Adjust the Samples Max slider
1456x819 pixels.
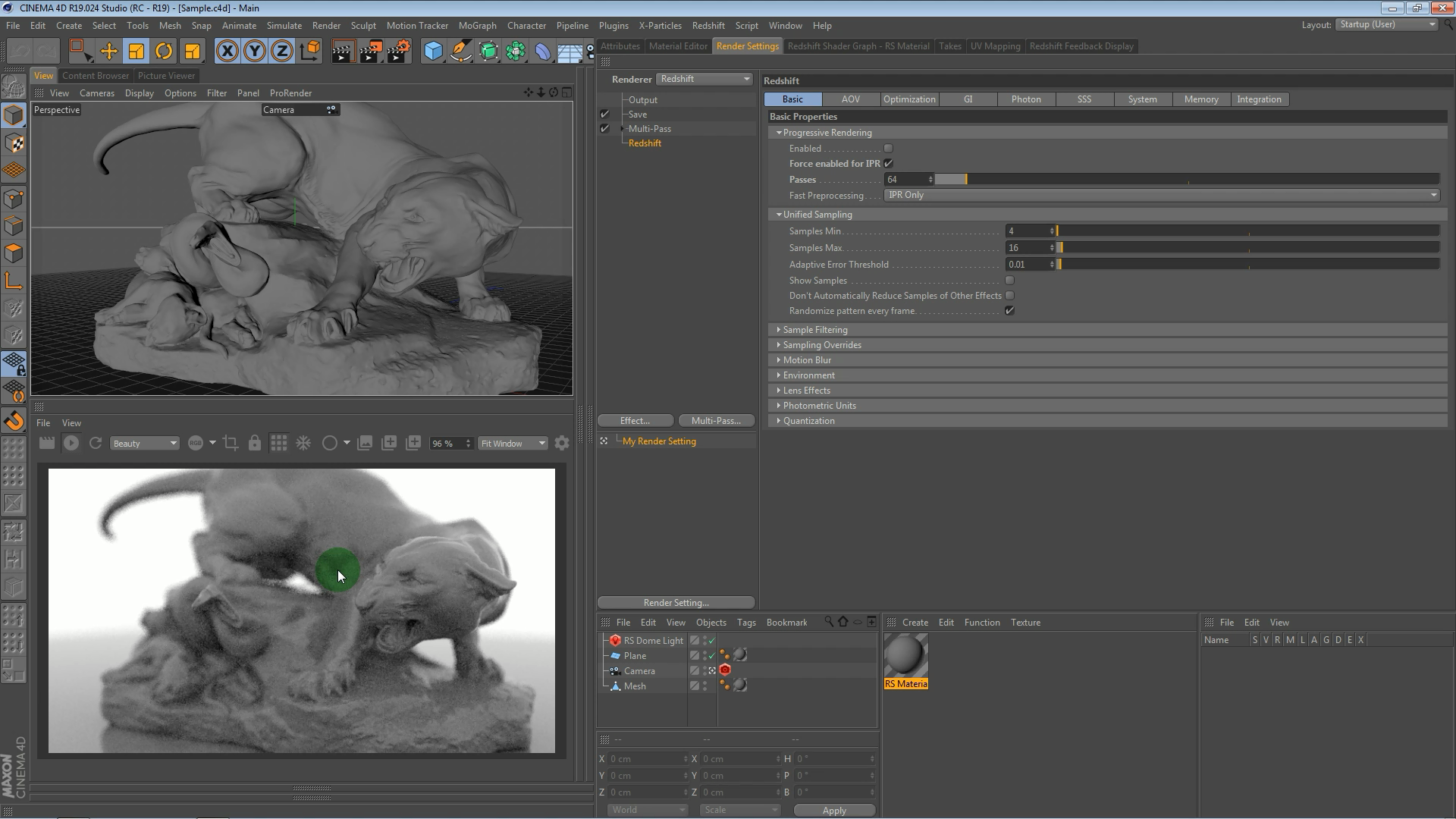tap(1247, 248)
